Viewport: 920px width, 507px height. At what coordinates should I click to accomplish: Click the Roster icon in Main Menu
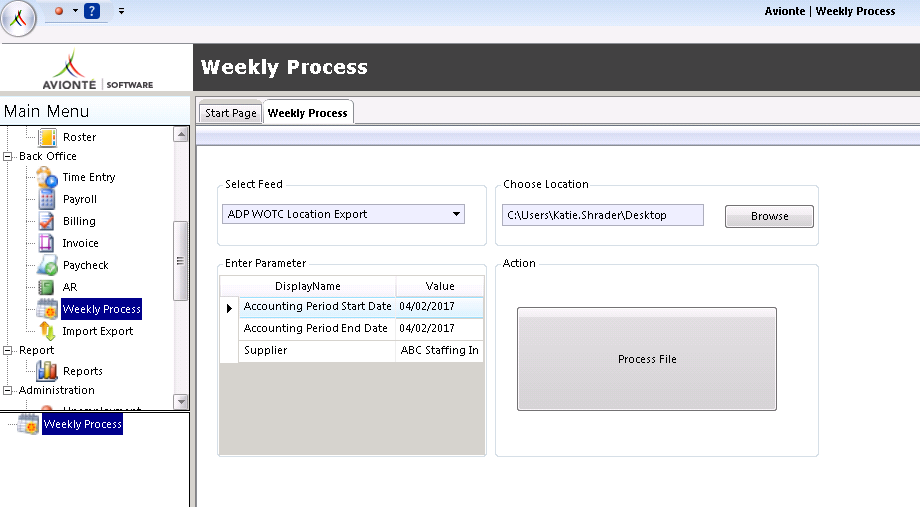47,137
